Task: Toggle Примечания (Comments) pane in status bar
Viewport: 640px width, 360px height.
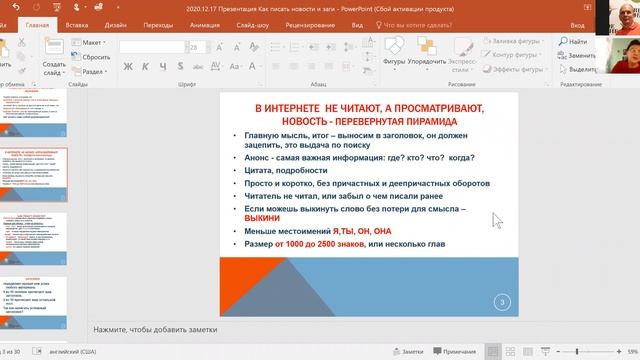Action: pyautogui.click(x=454, y=351)
